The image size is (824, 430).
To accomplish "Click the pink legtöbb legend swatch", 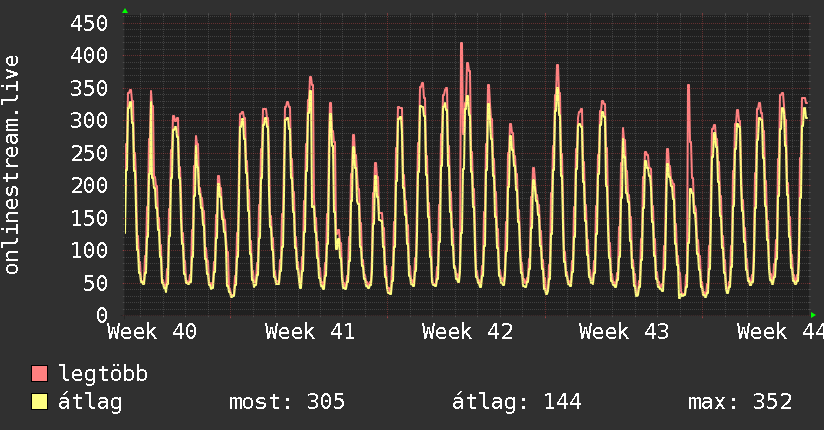I will pyautogui.click(x=39, y=373).
